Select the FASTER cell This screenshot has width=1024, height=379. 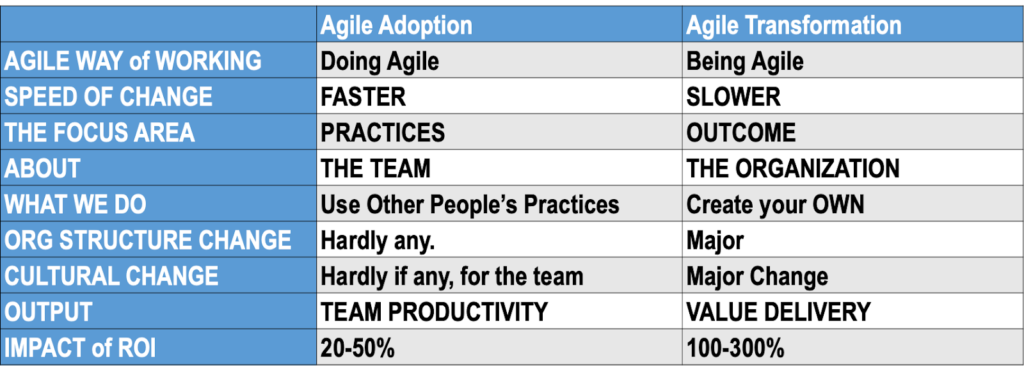tap(499, 97)
